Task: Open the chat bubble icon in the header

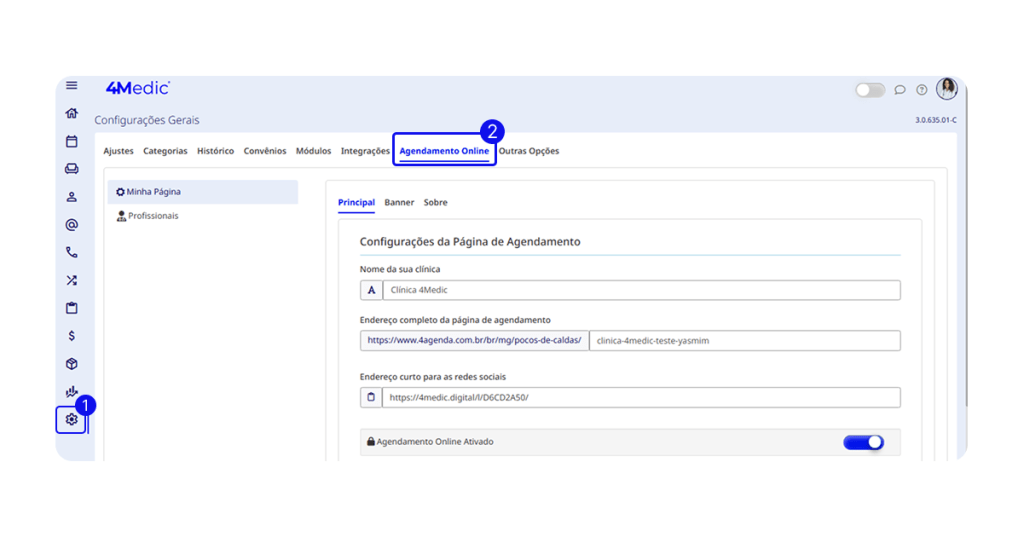Action: pos(900,90)
